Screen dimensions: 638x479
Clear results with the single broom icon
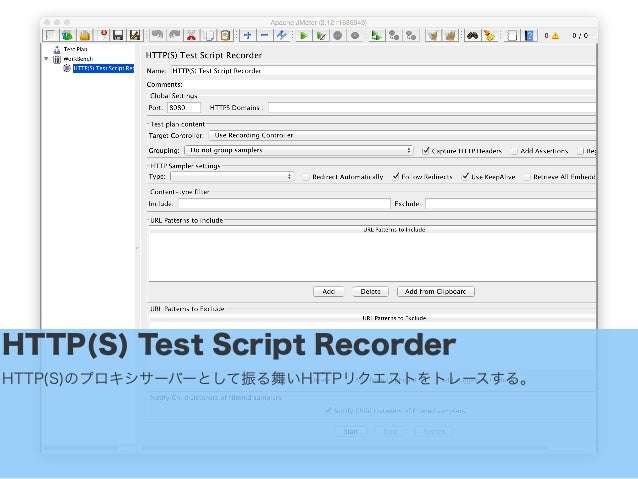pyautogui.click(x=433, y=35)
